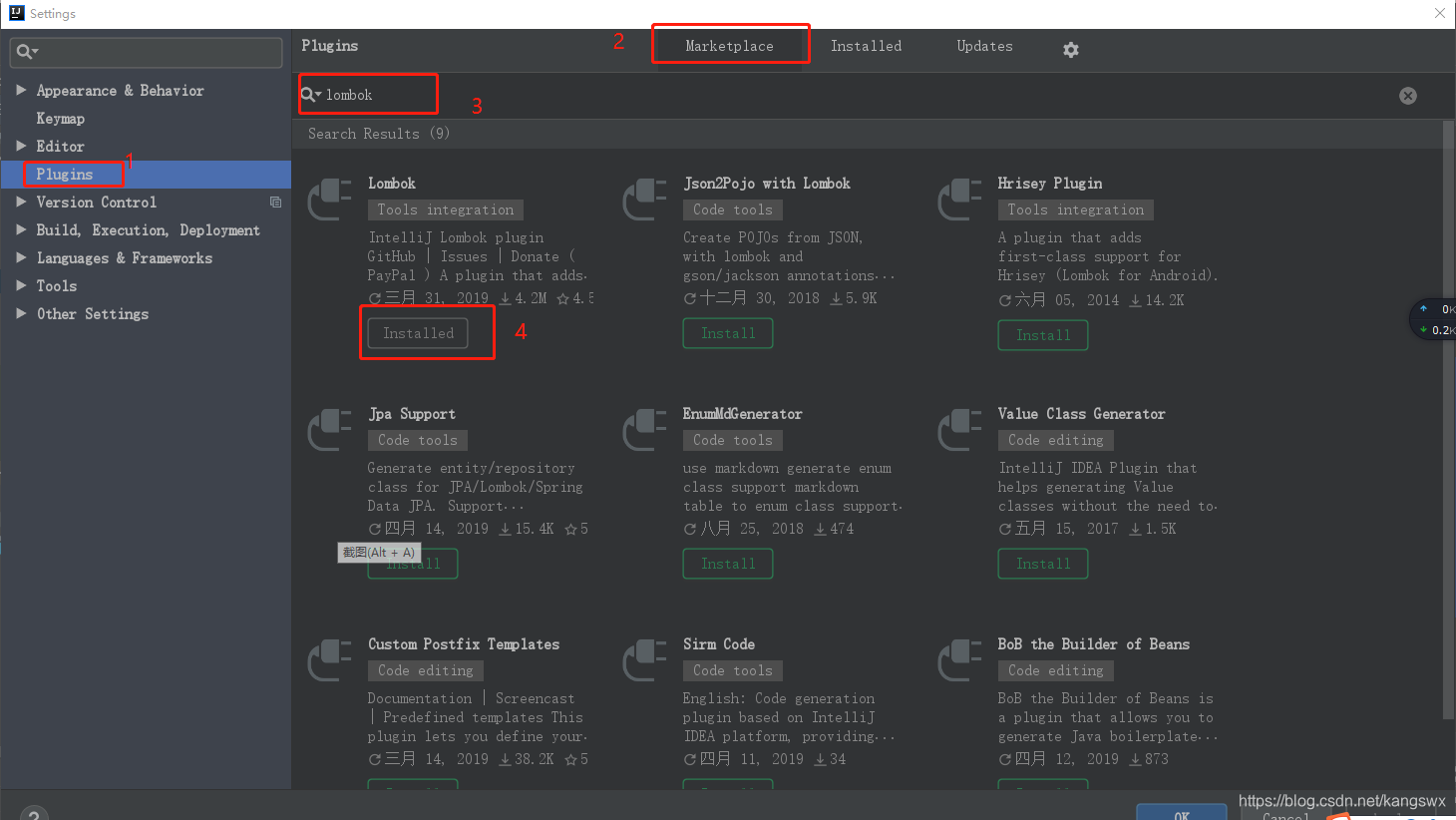Expand Build, Execution, Deployment node
This screenshot has height=820, width=1456.
click(21, 229)
